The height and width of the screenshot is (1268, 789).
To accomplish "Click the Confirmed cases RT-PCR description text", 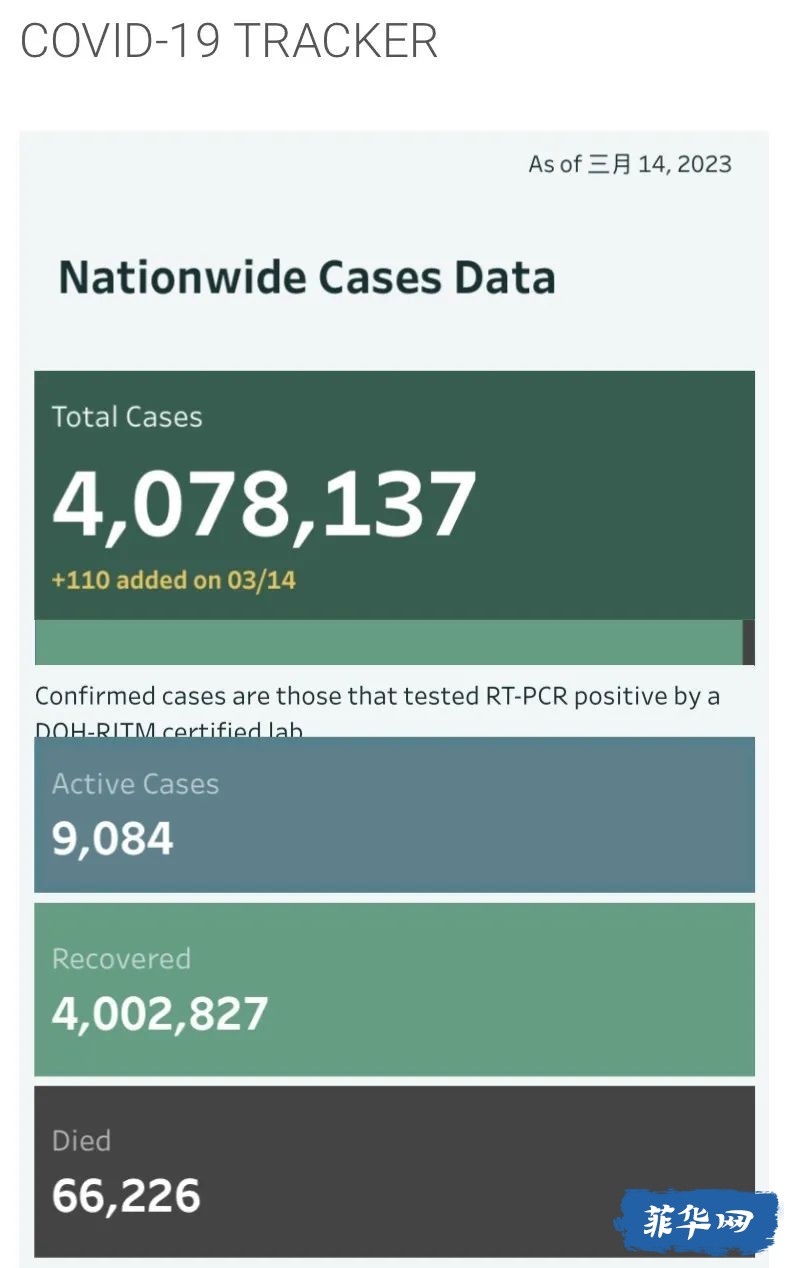I will pyautogui.click(x=378, y=711).
